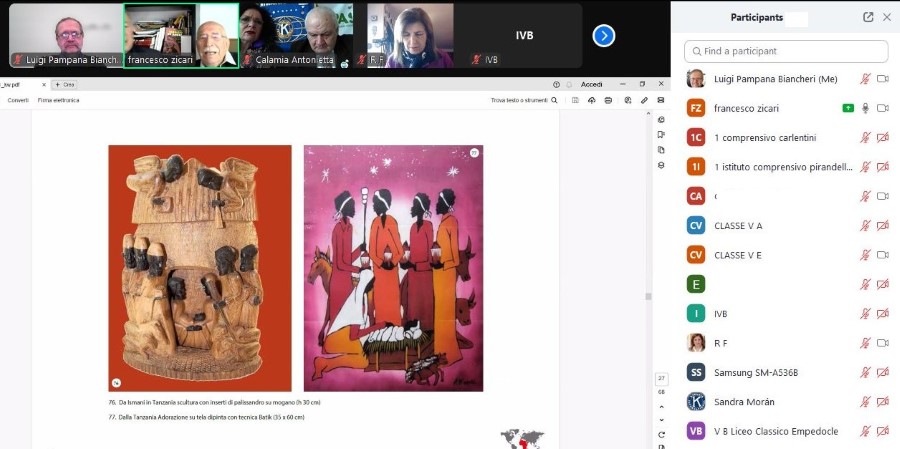Select V B Liceo Classico Empedocle participant
900x449 pixels.
point(786,431)
